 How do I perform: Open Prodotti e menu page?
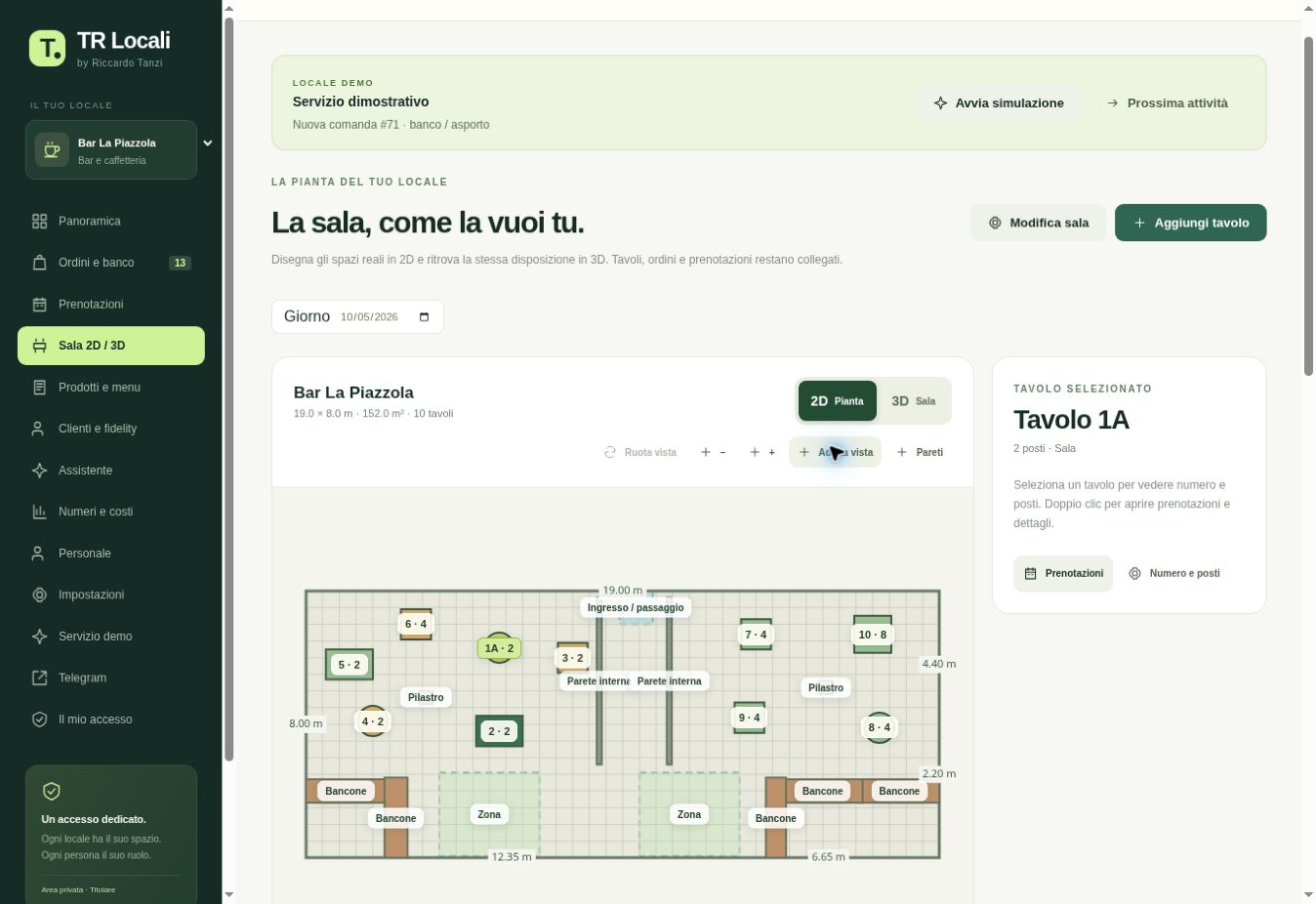[x=111, y=388]
